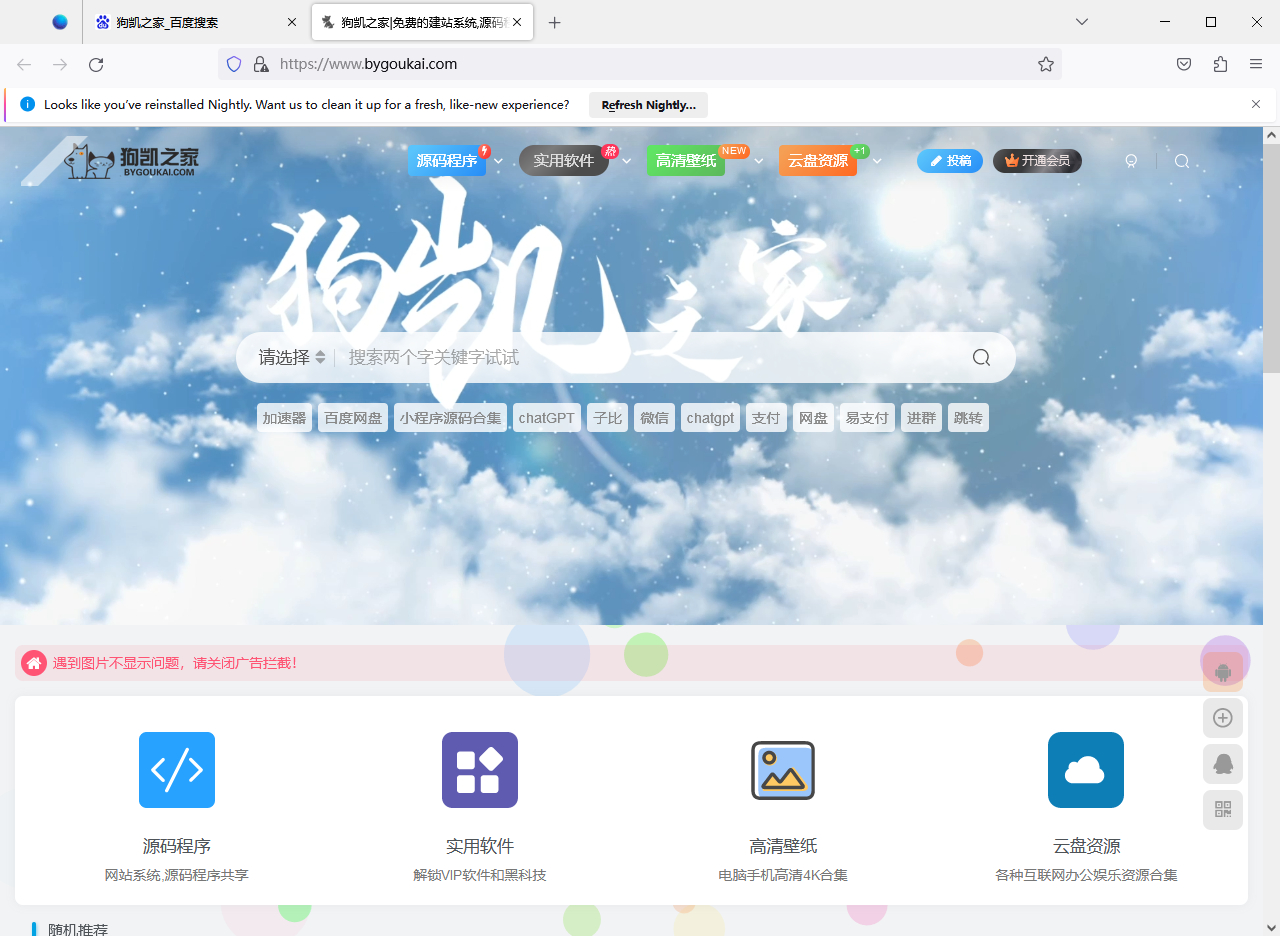
Task: Click the 网盘 search tag
Action: click(x=814, y=418)
